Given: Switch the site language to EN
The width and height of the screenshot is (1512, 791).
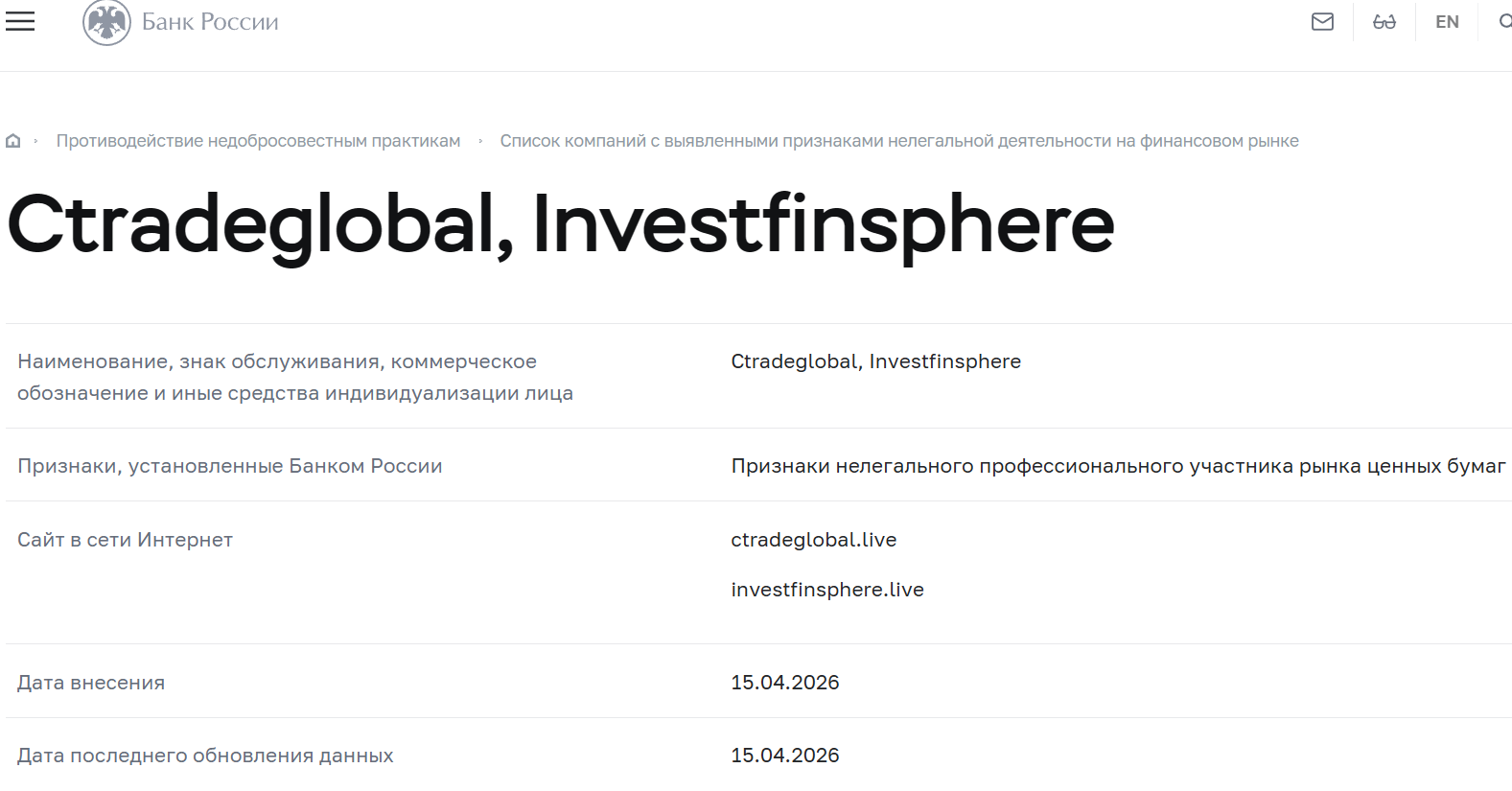Looking at the screenshot, I should click(1447, 22).
